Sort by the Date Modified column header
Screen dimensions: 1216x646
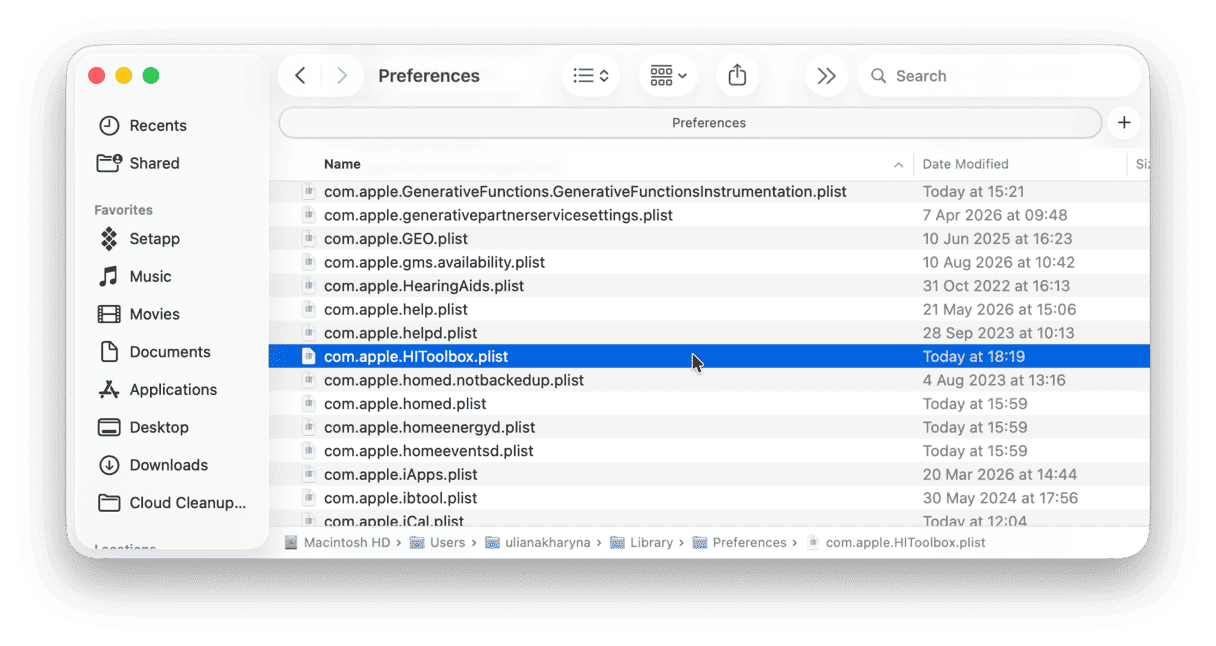(965, 164)
